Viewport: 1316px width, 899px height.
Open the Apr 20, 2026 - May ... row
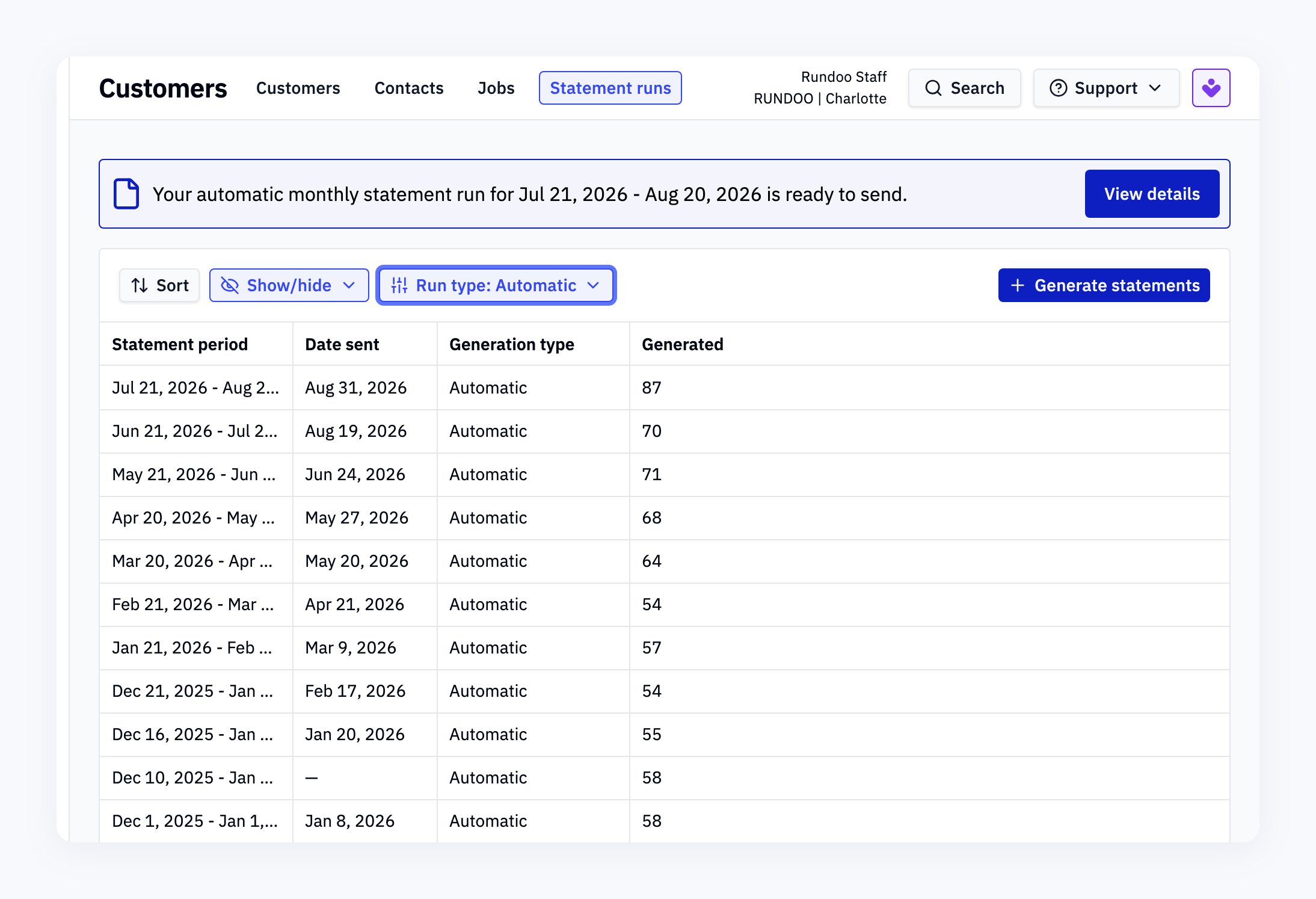[665, 517]
